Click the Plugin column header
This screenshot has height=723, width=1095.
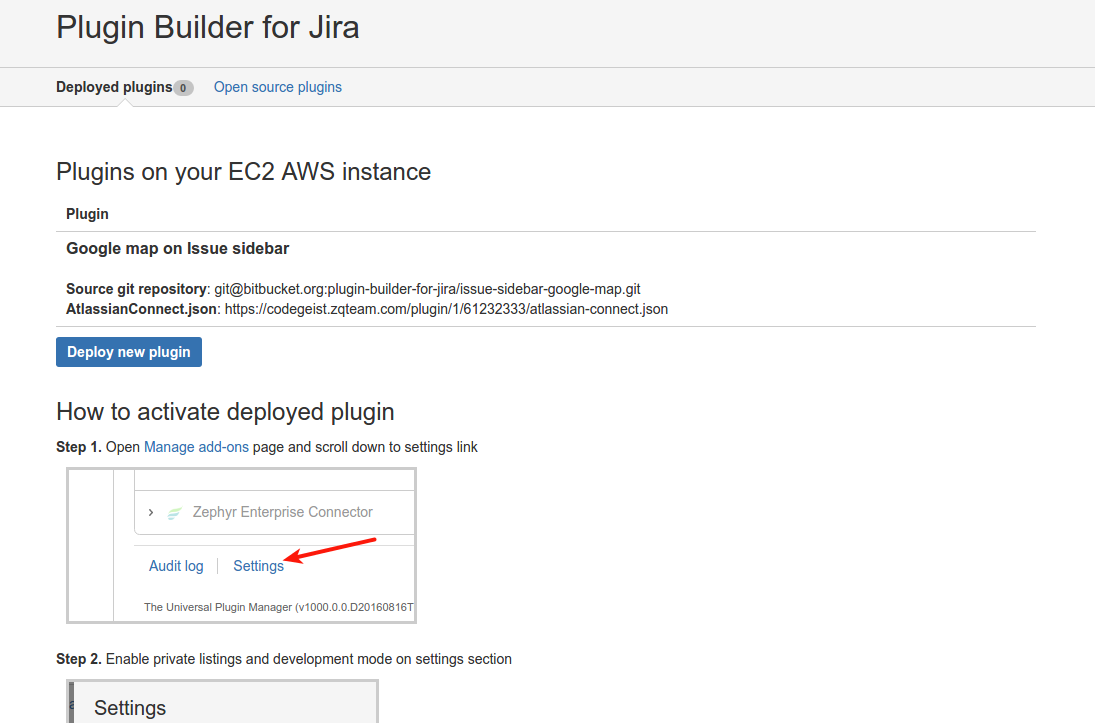(87, 214)
